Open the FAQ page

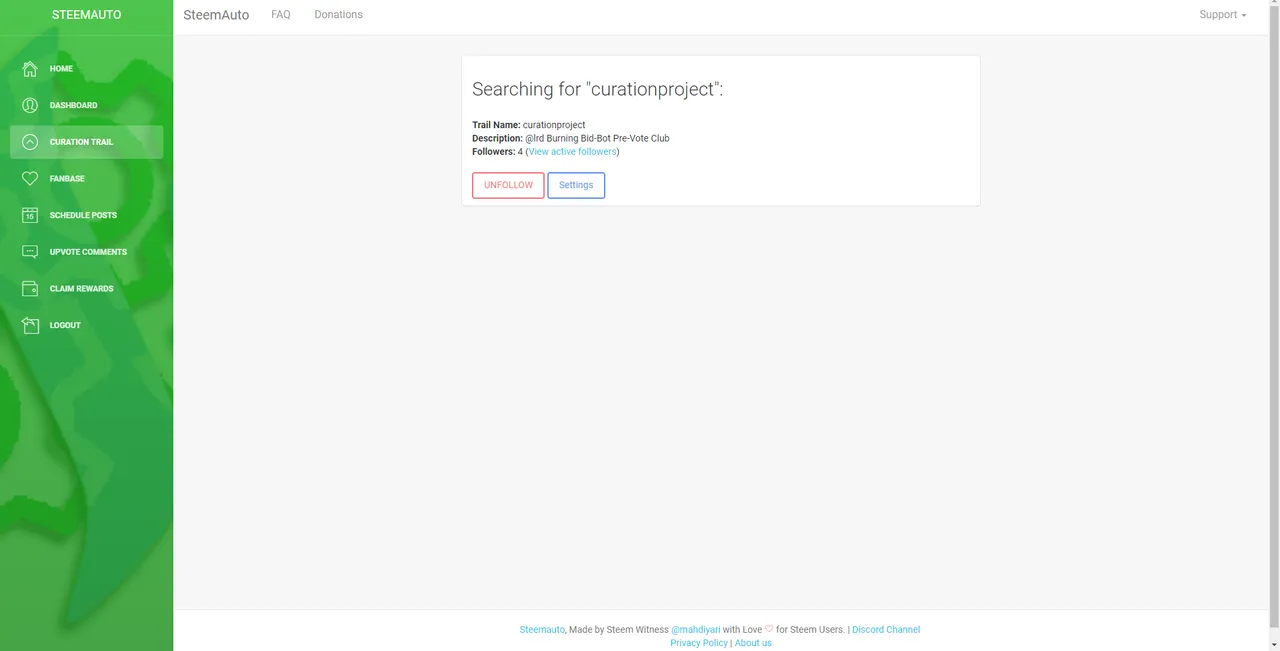coord(281,15)
